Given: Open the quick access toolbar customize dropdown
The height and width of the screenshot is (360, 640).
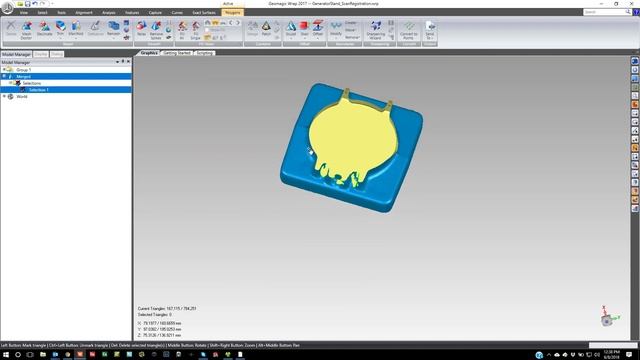Looking at the screenshot, I should click(52, 4).
